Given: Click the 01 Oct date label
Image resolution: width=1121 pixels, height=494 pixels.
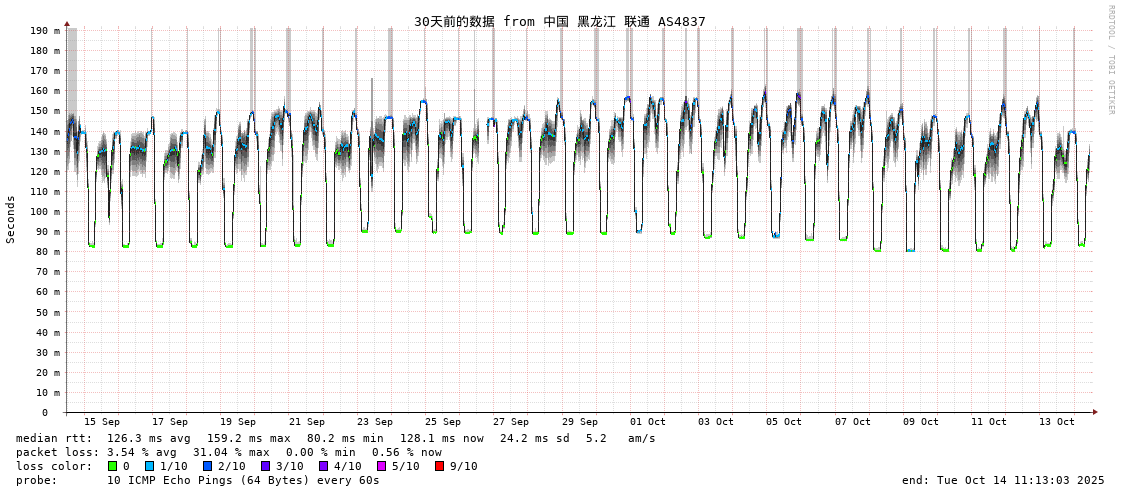Looking at the screenshot, I should point(647,422).
